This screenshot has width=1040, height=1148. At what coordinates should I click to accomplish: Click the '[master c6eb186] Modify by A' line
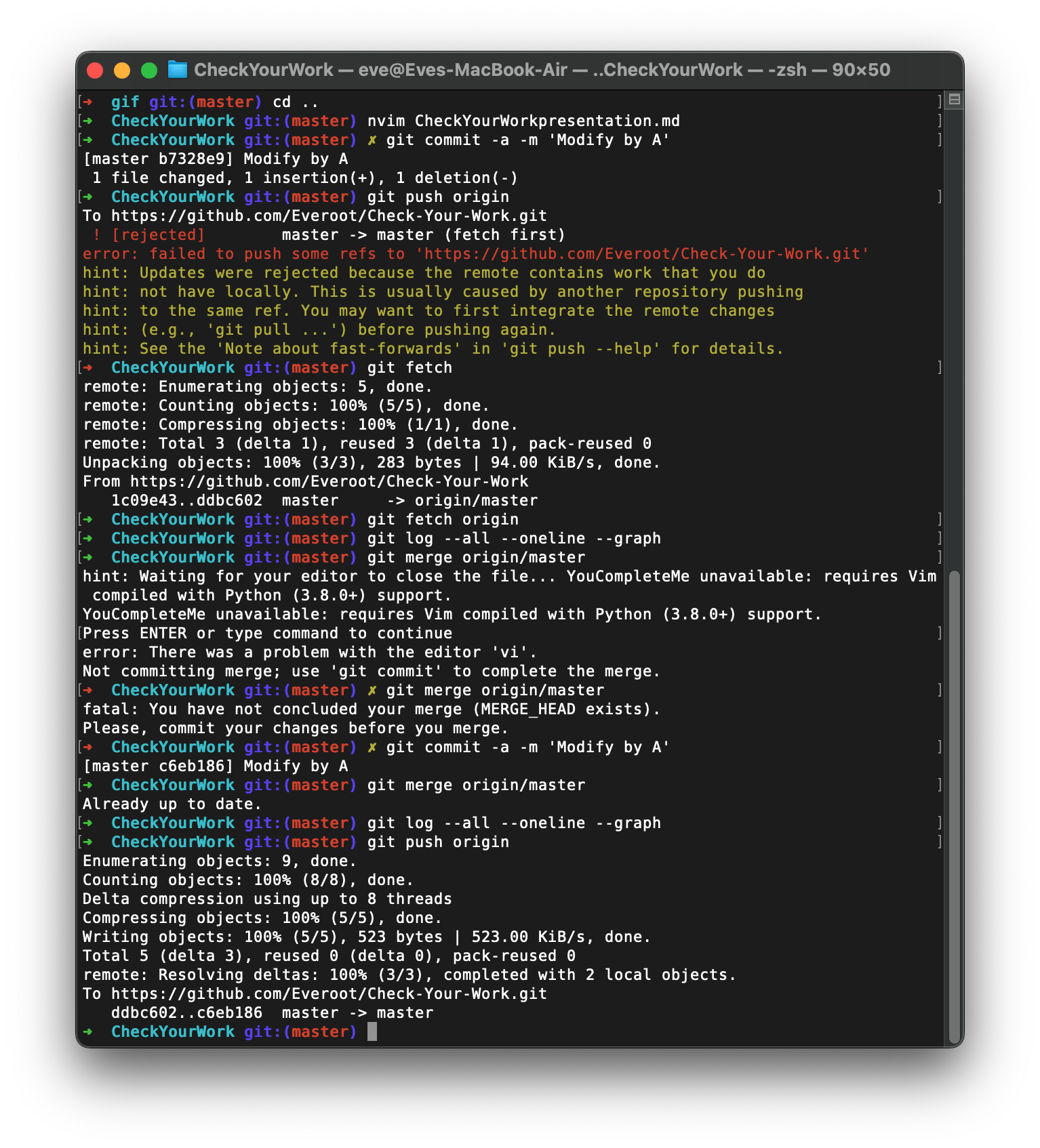click(x=216, y=766)
